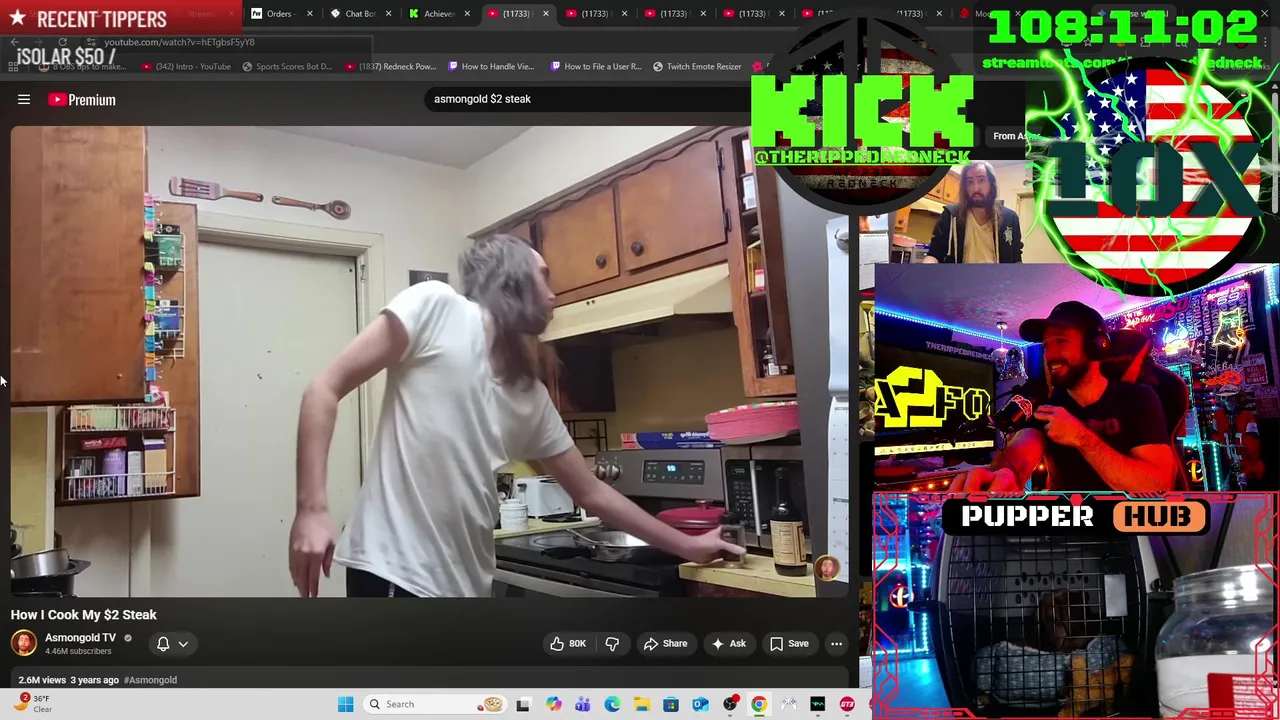Screen dimensions: 1280x720
Task: Click the #Asmongold hashtag link
Action: tap(150, 680)
